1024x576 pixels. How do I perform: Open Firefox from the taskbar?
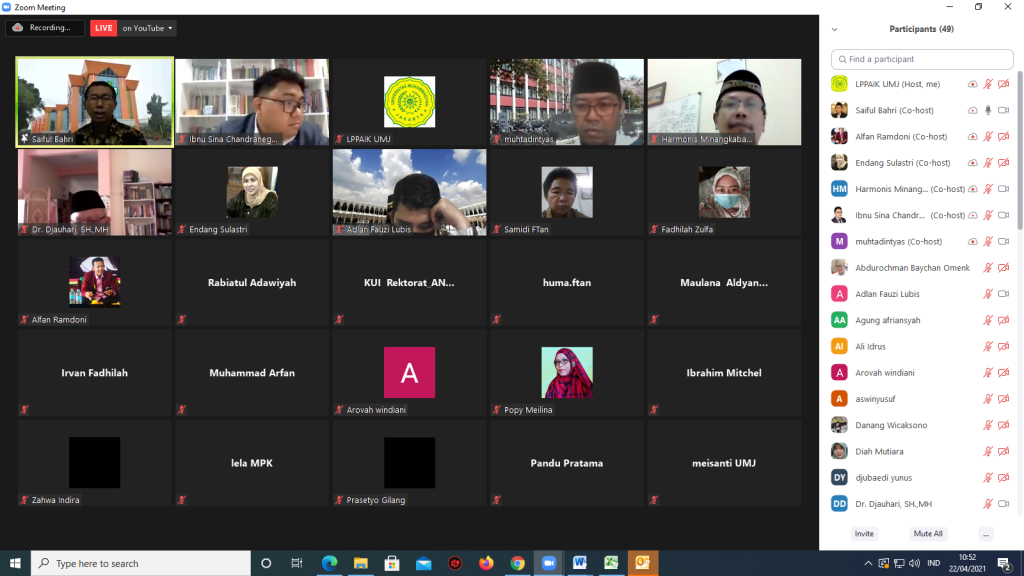pyautogui.click(x=486, y=563)
